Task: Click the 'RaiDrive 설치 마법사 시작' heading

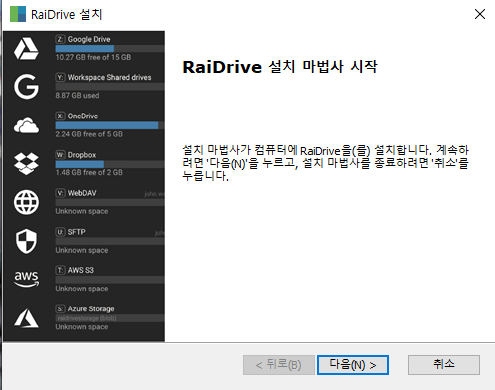Action: click(280, 67)
